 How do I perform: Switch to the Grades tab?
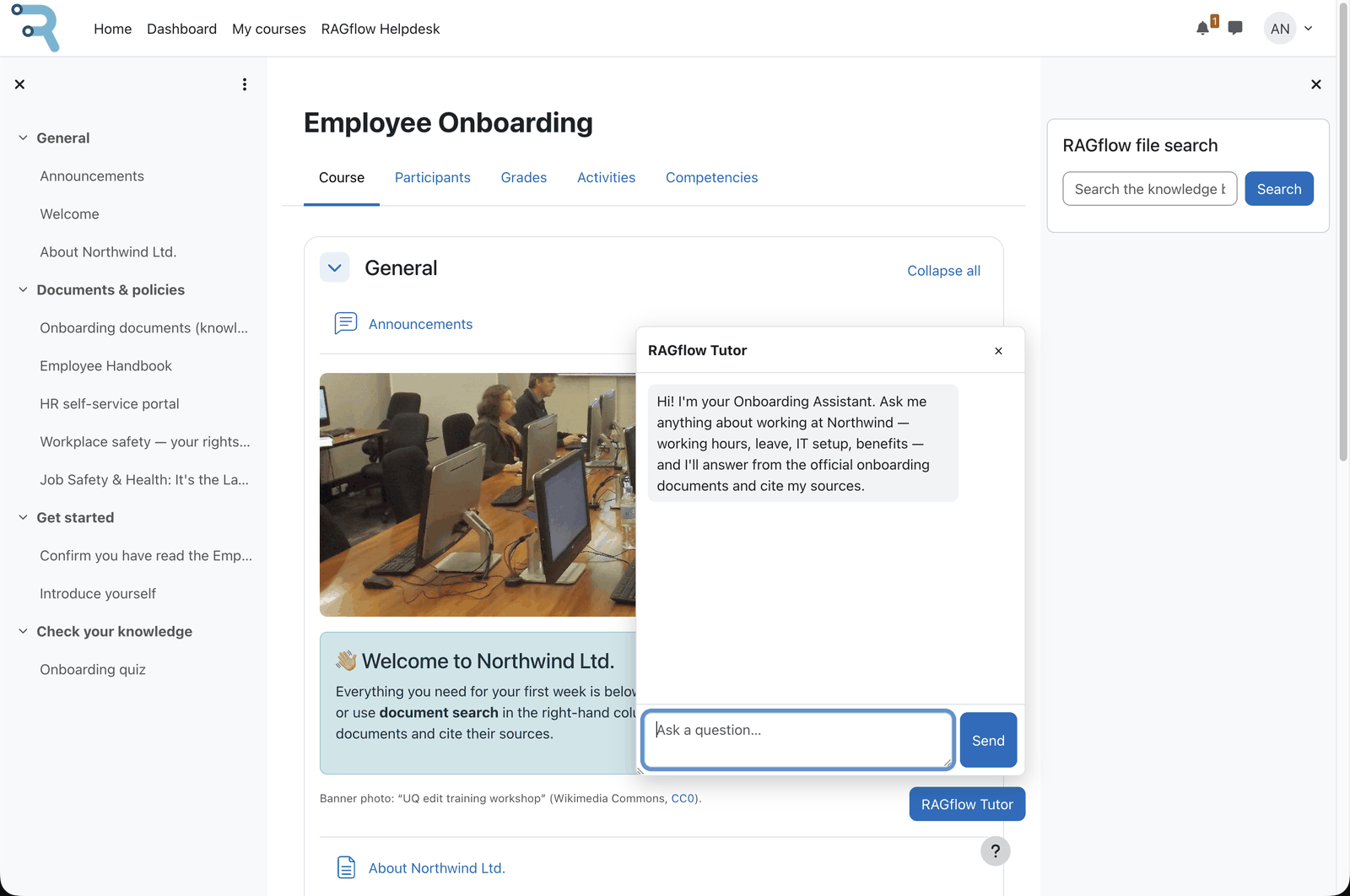pyautogui.click(x=524, y=177)
